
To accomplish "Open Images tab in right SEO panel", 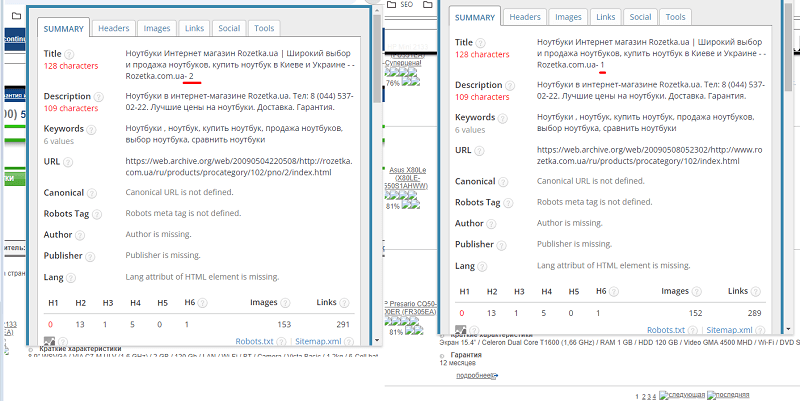I will [x=568, y=17].
